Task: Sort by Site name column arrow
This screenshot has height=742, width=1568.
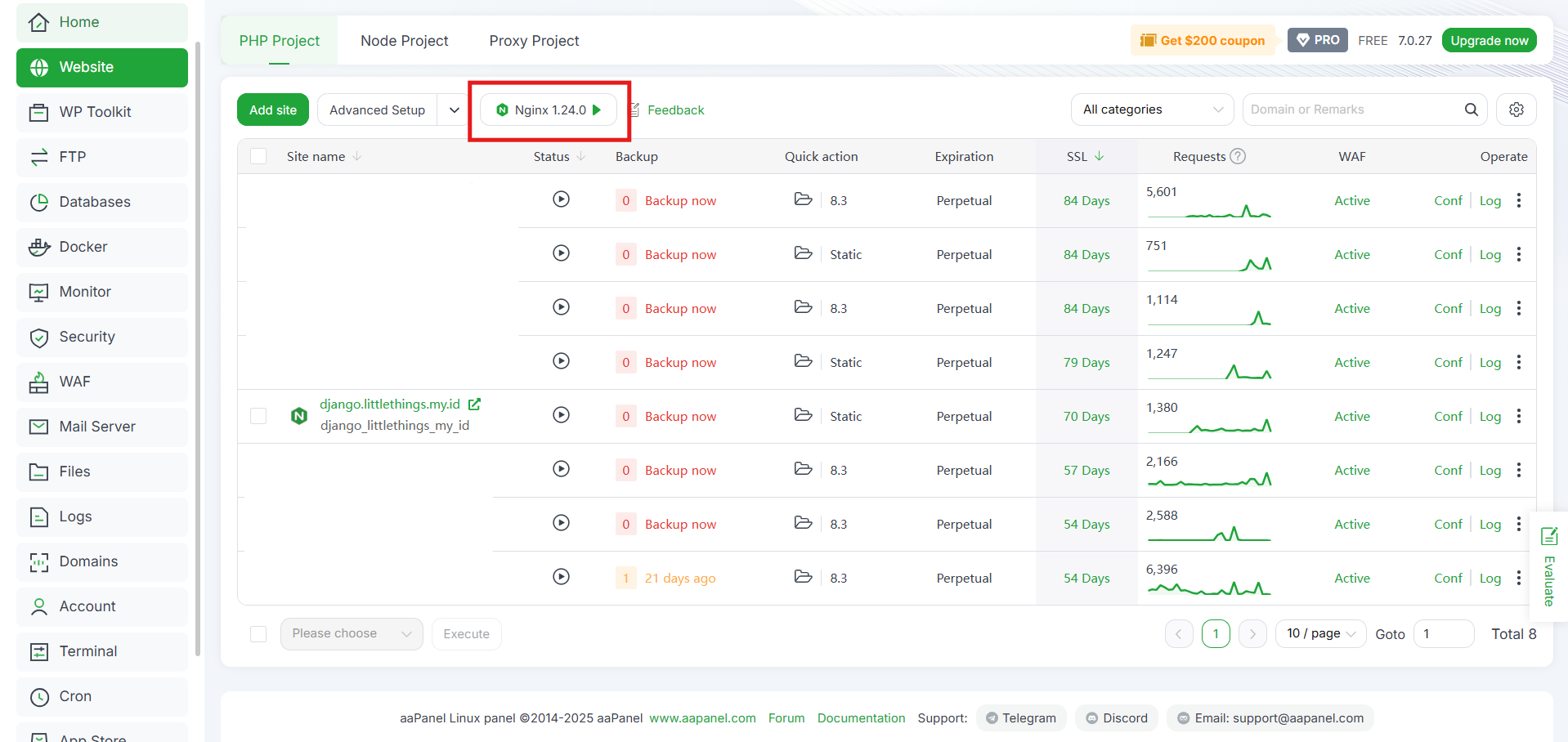Action: coord(357,156)
